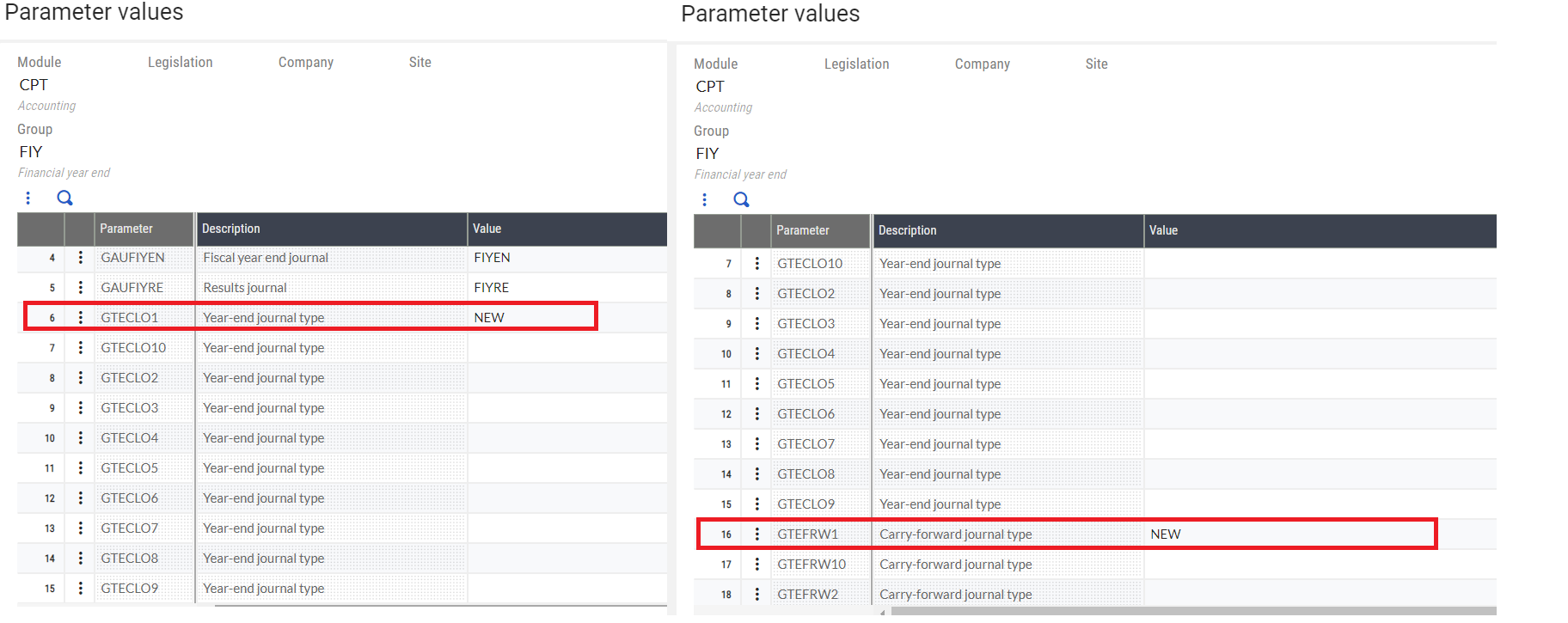Click the FIYEN value for GAUFIYEN
This screenshot has height=623, width=1568.
(492, 258)
